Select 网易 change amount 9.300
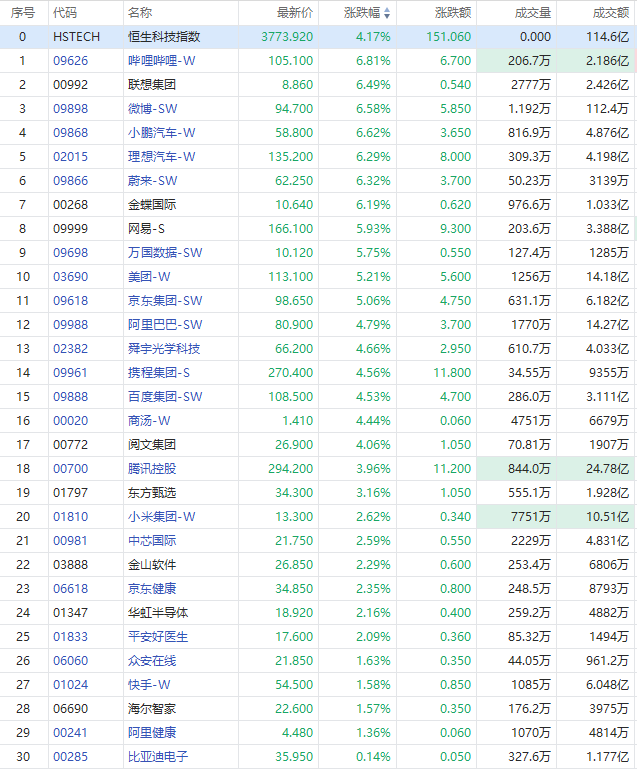 [x=456, y=229]
